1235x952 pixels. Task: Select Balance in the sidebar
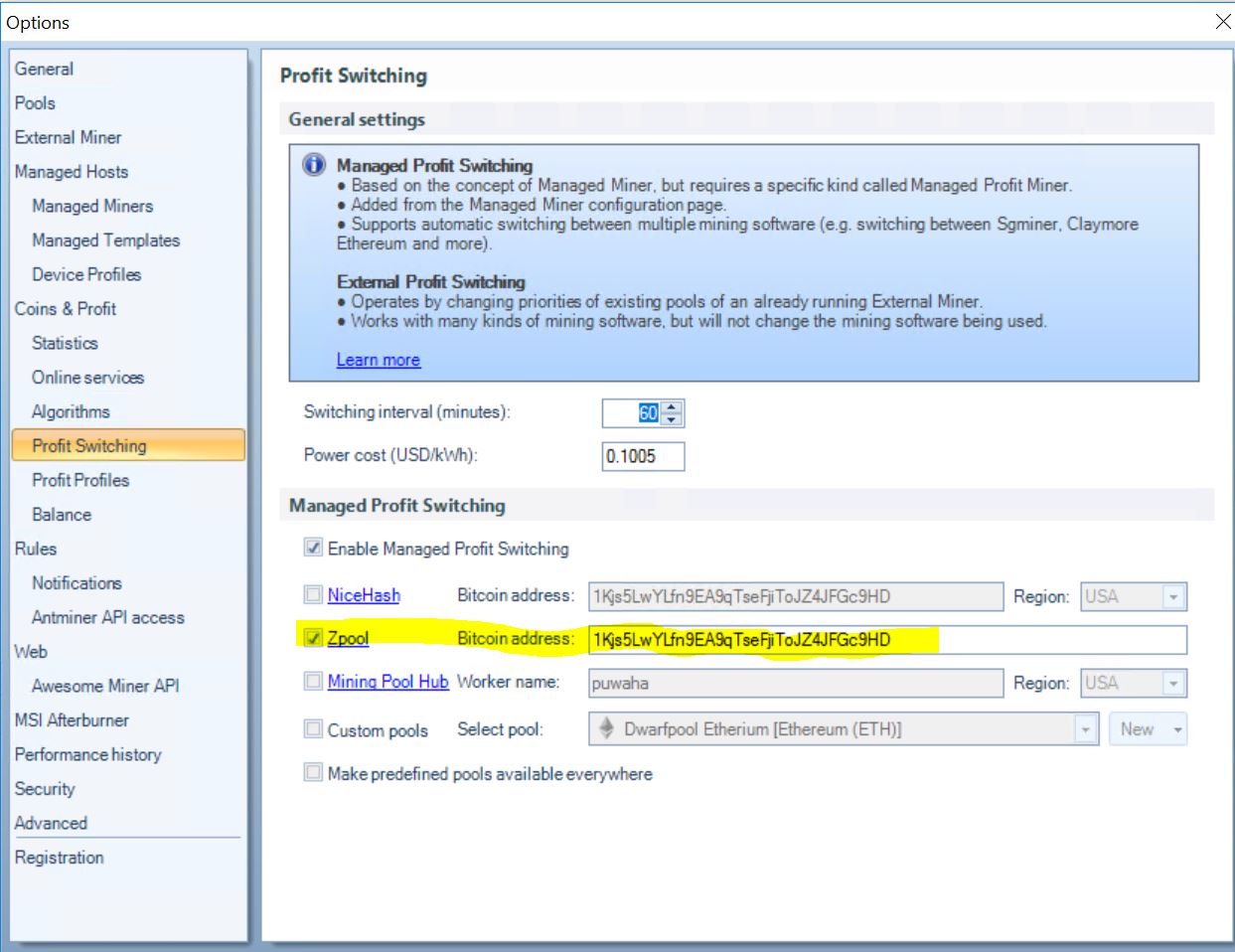[x=62, y=515]
